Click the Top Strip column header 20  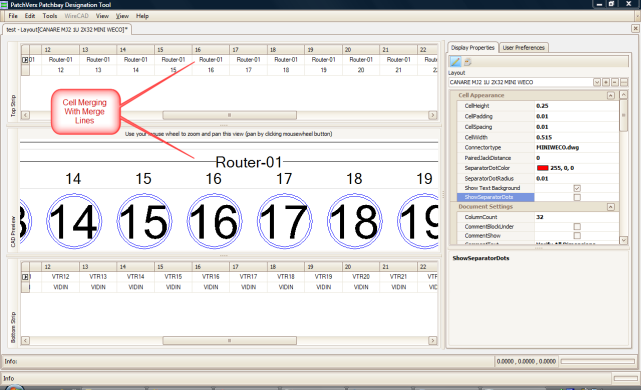pos(361,49)
